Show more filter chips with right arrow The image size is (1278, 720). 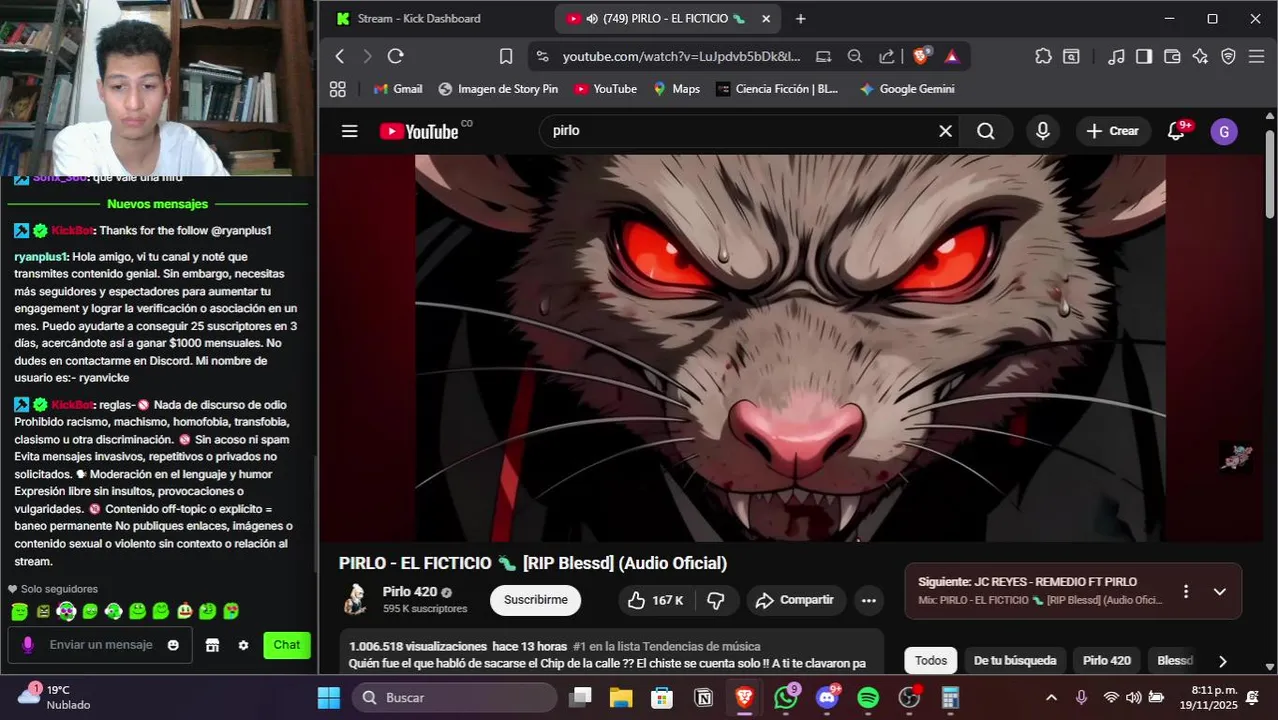point(1222,660)
